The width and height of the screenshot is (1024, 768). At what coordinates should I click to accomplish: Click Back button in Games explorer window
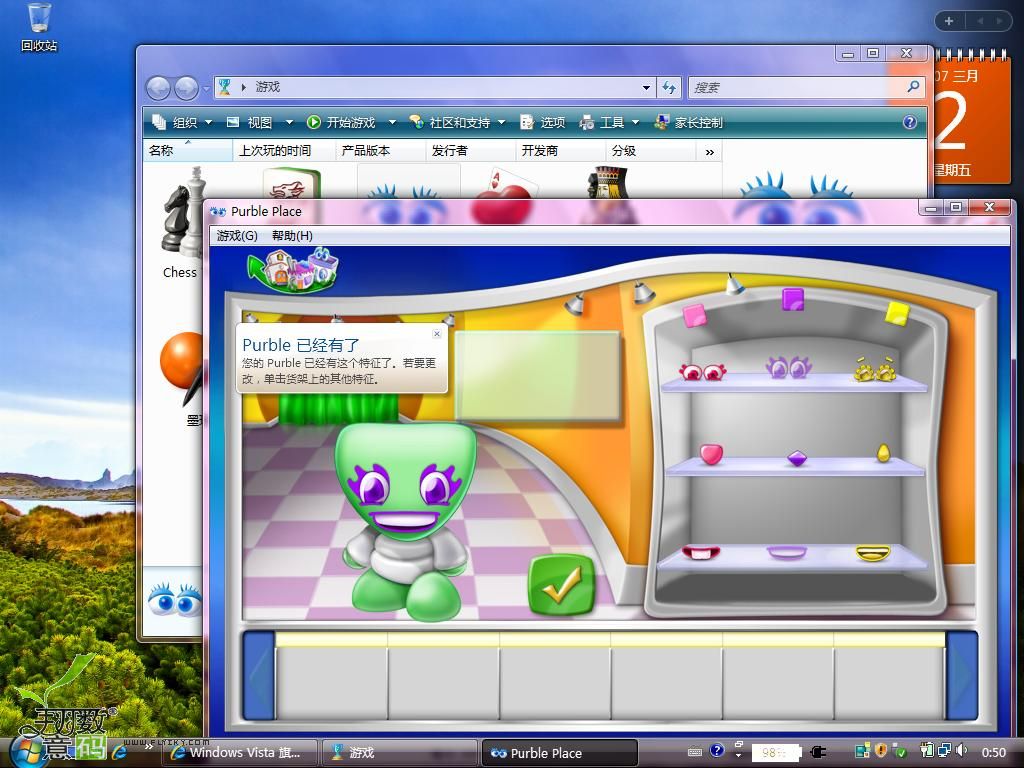coord(158,88)
